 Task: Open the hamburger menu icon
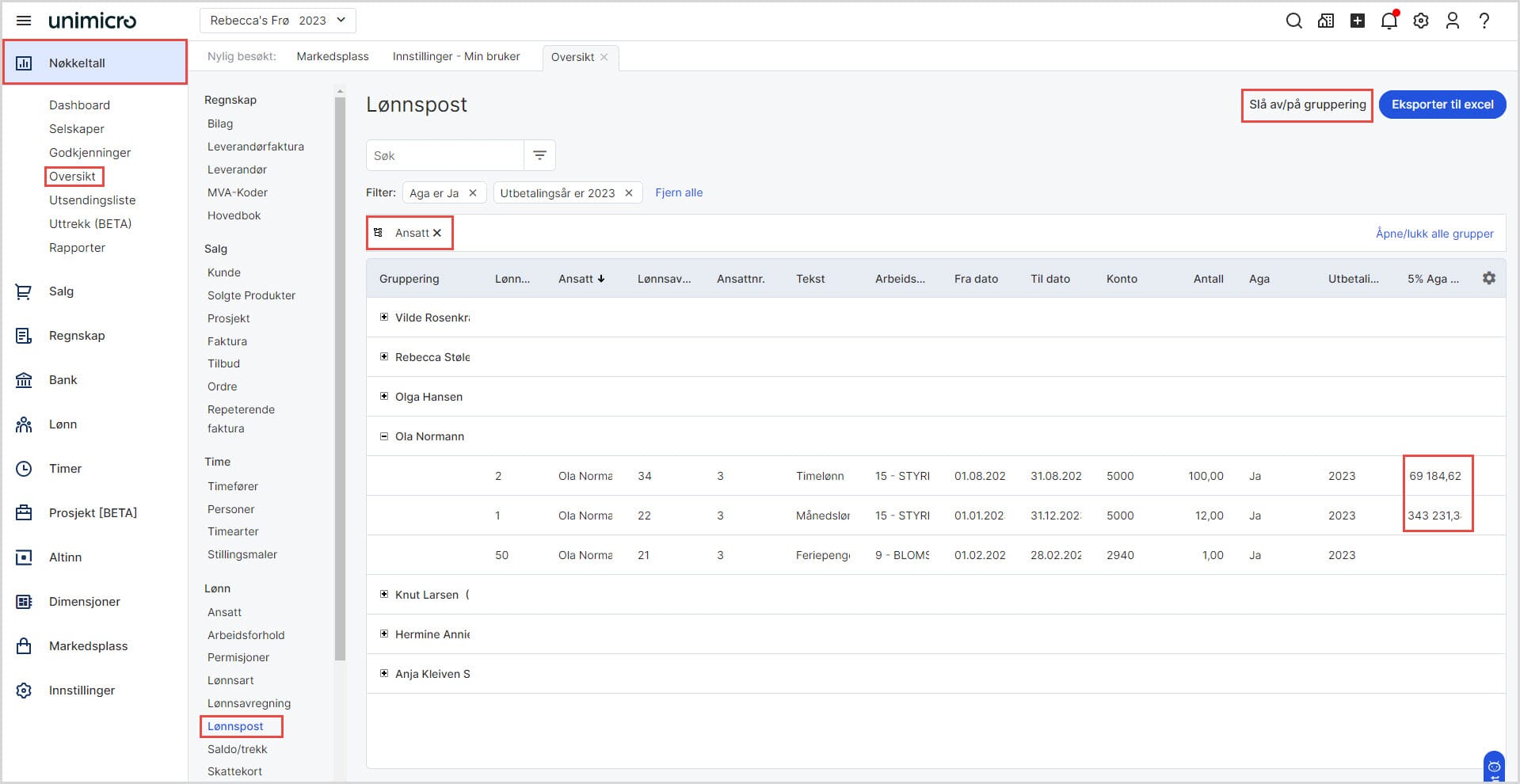tap(24, 21)
